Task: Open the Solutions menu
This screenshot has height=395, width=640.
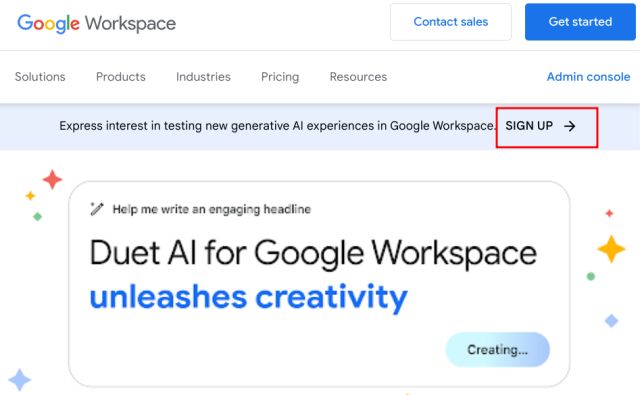Action: click(x=40, y=77)
